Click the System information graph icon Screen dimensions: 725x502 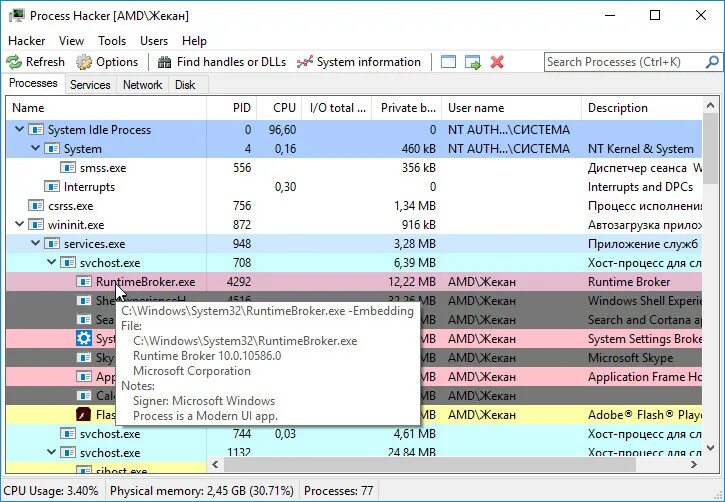[305, 62]
